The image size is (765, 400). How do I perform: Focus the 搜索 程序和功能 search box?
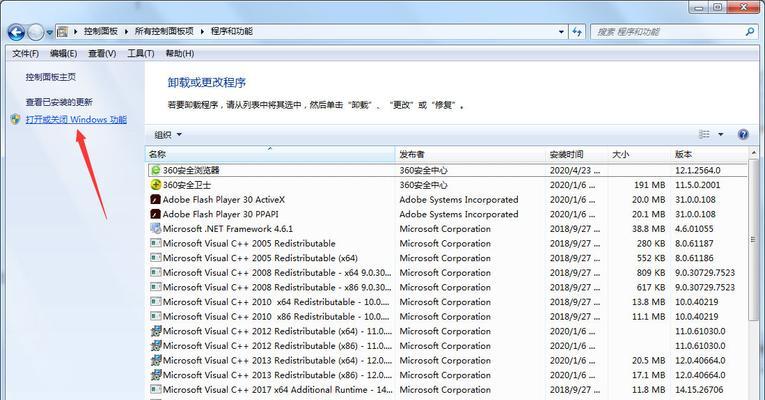(668, 32)
